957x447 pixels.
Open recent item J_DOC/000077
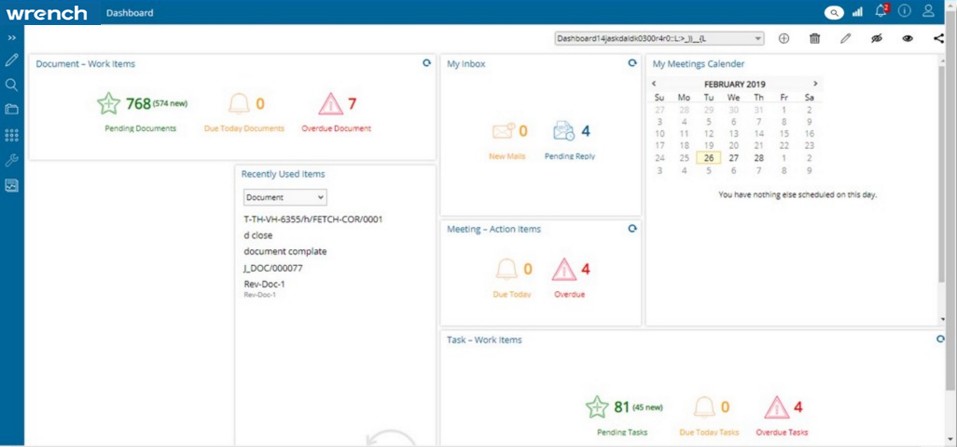[273, 268]
